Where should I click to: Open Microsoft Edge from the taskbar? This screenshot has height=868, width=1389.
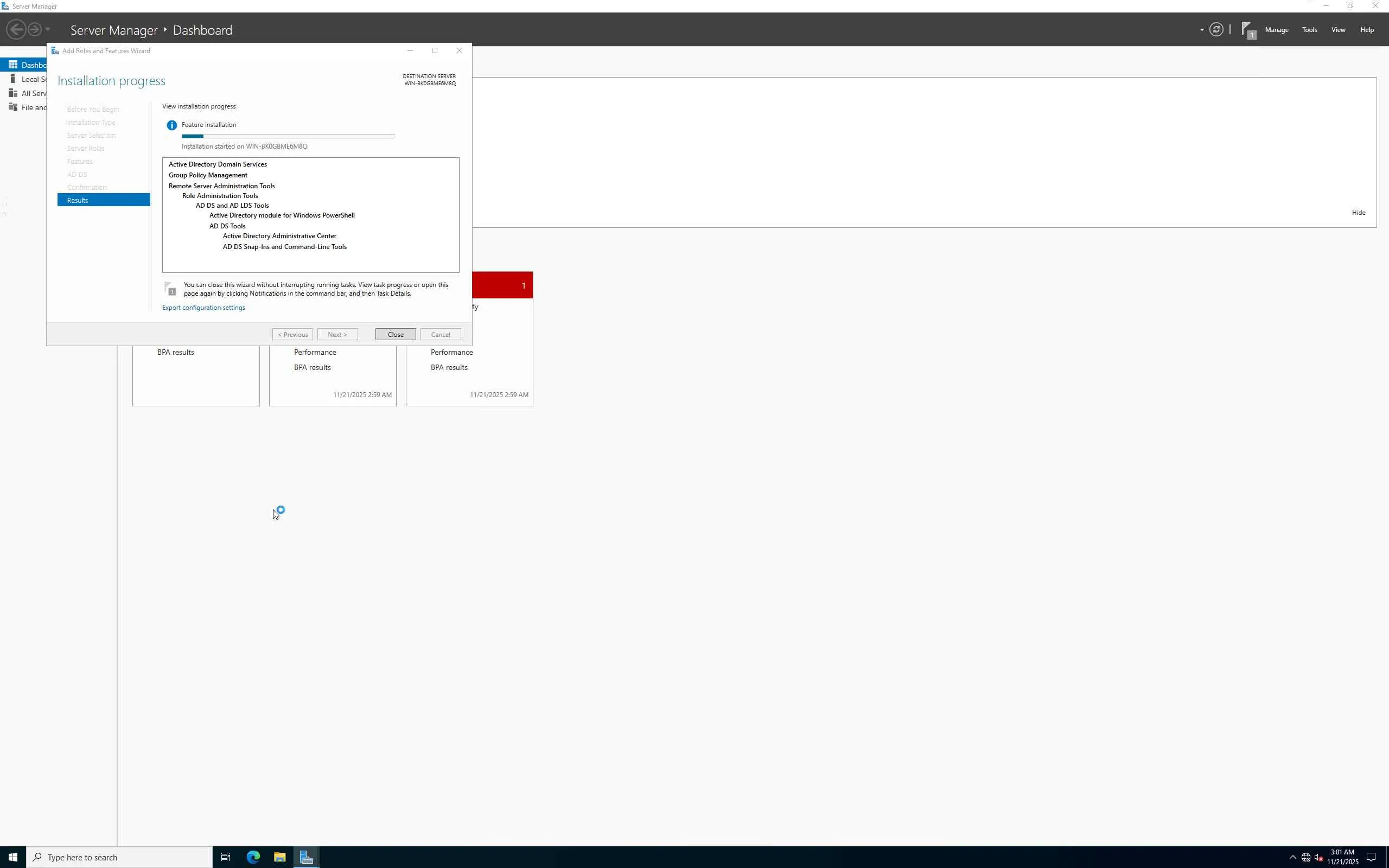pyautogui.click(x=253, y=857)
